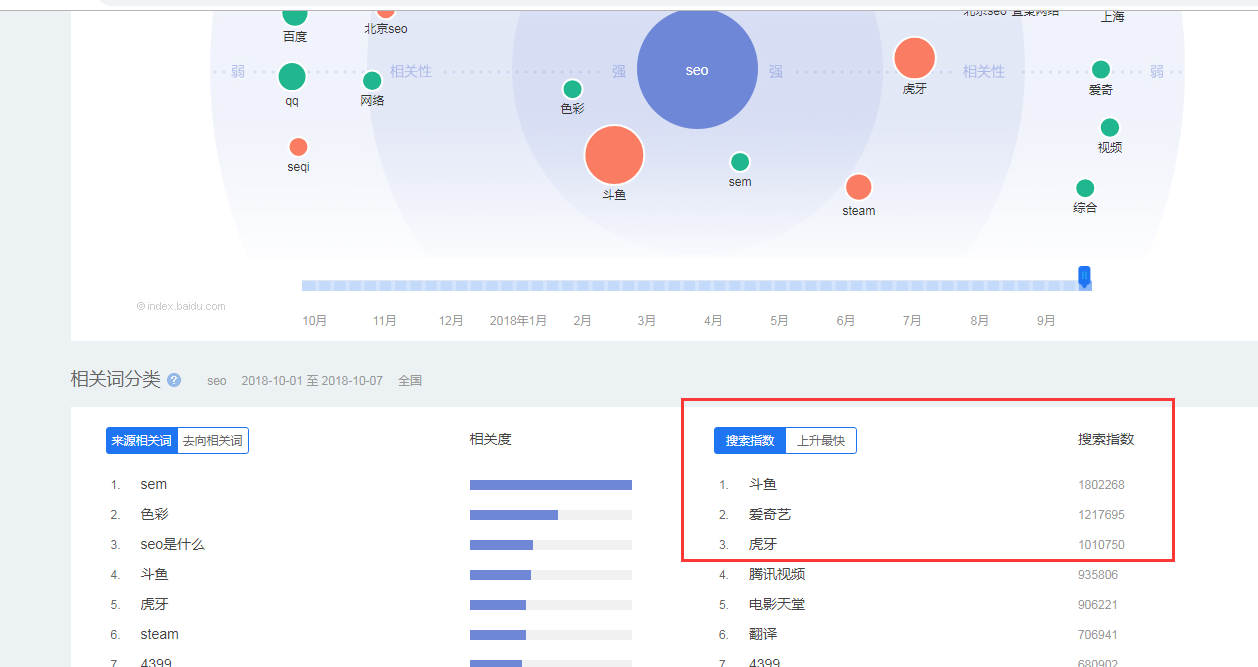This screenshot has width=1258, height=667.
Task: Select the green 色彩 bubble
Action: (572, 89)
